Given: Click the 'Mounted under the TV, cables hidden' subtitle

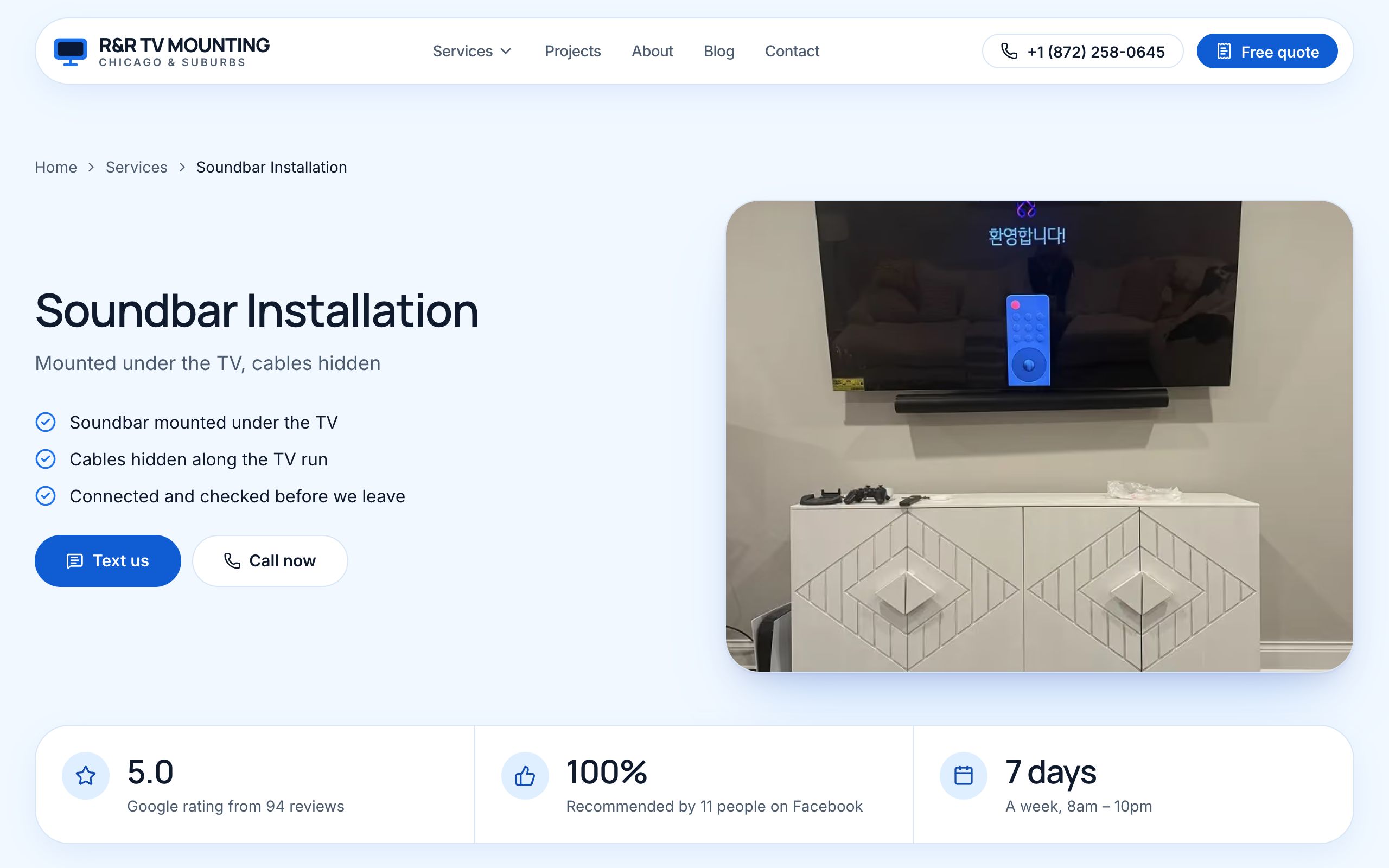Looking at the screenshot, I should click(x=208, y=363).
